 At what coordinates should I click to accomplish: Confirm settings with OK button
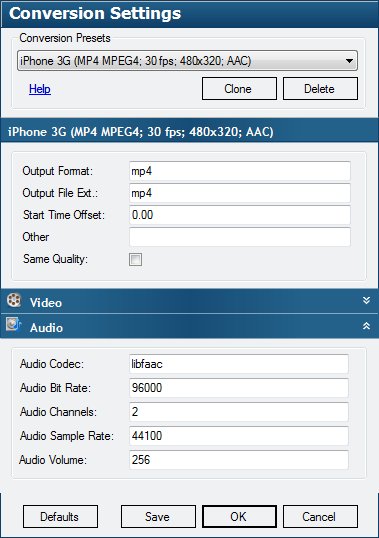pyautogui.click(x=239, y=516)
